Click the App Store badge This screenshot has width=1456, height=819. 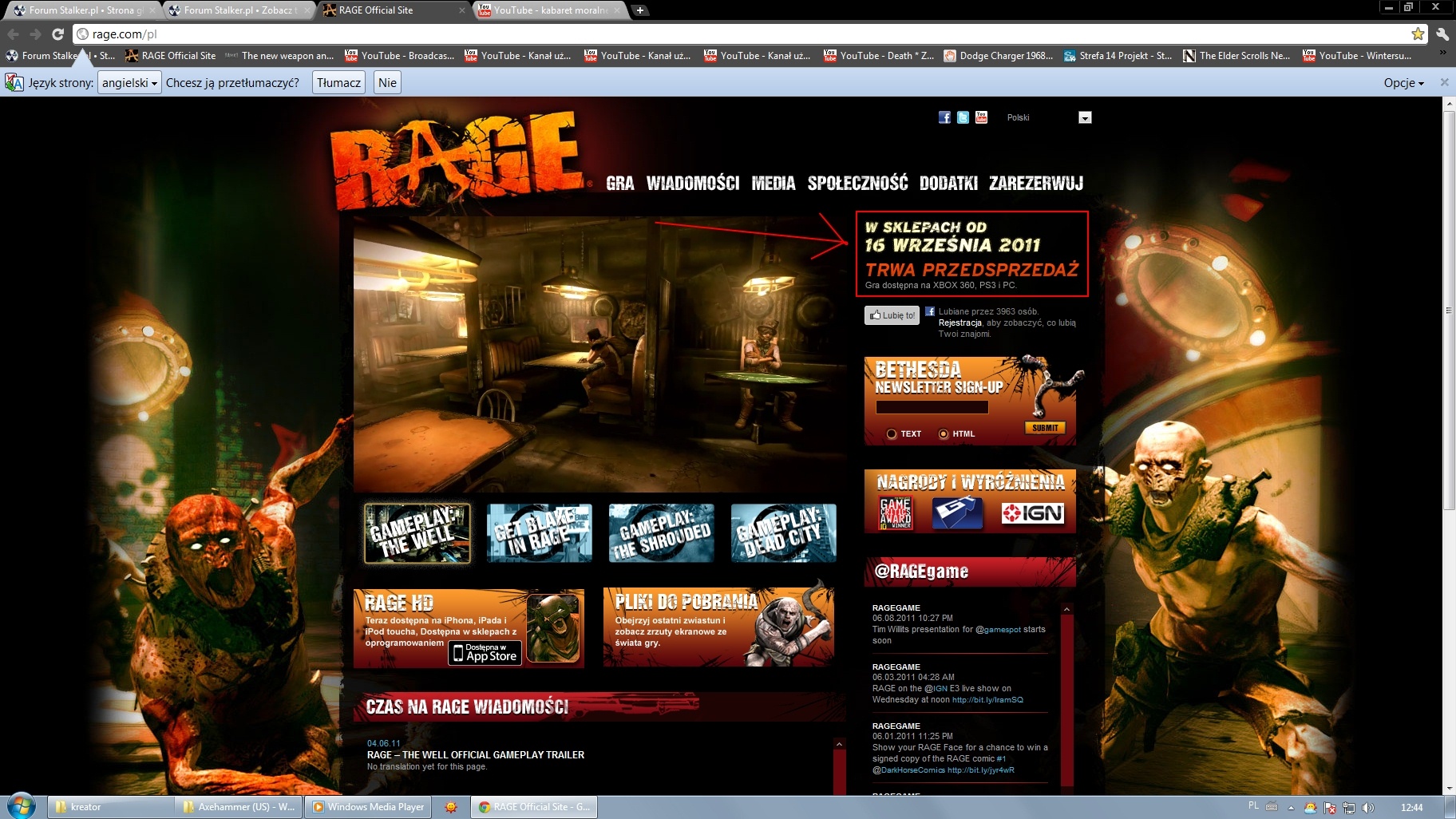pos(485,653)
